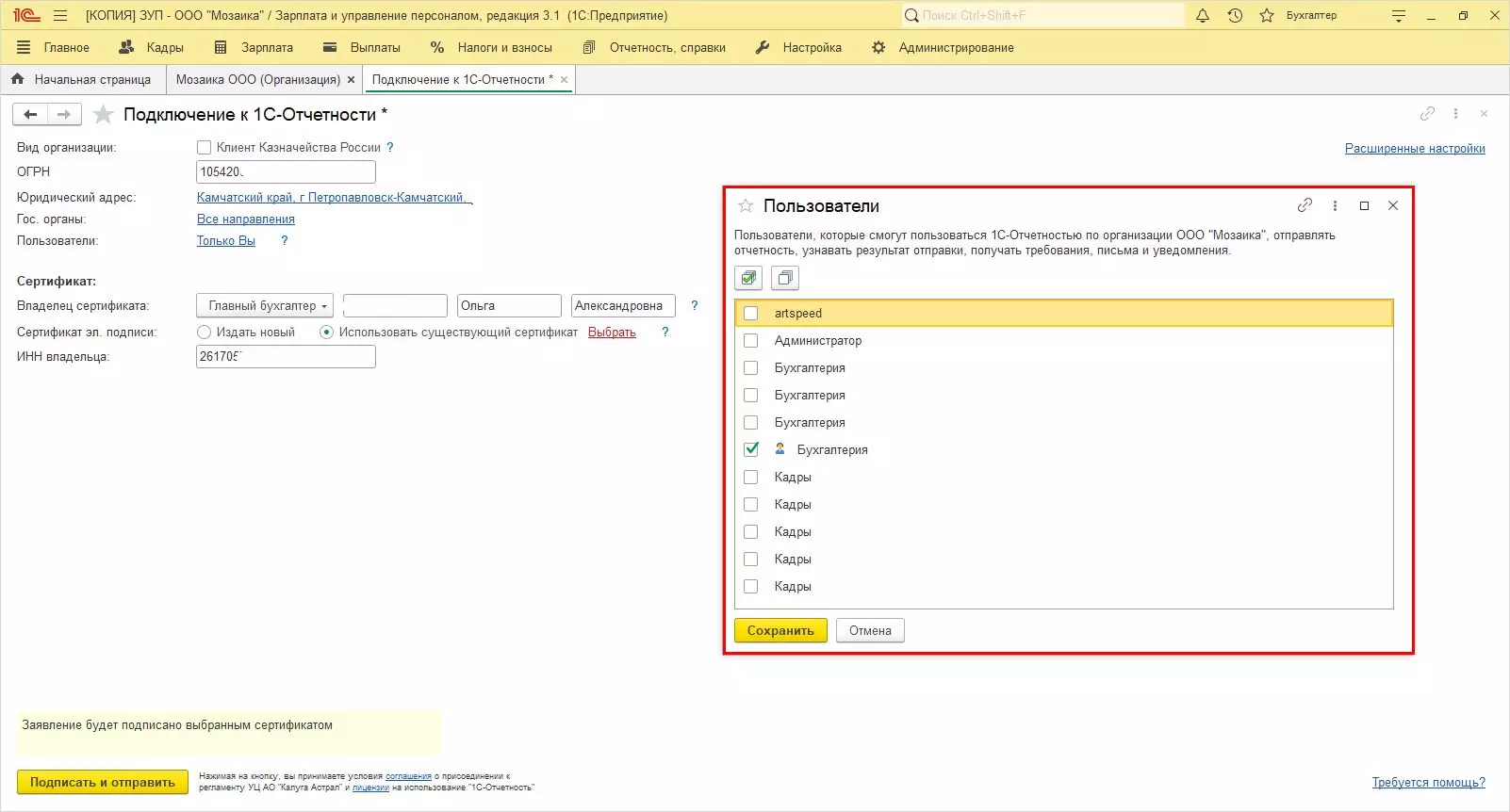
Task: Show history clock icon in title bar
Action: tap(1235, 15)
